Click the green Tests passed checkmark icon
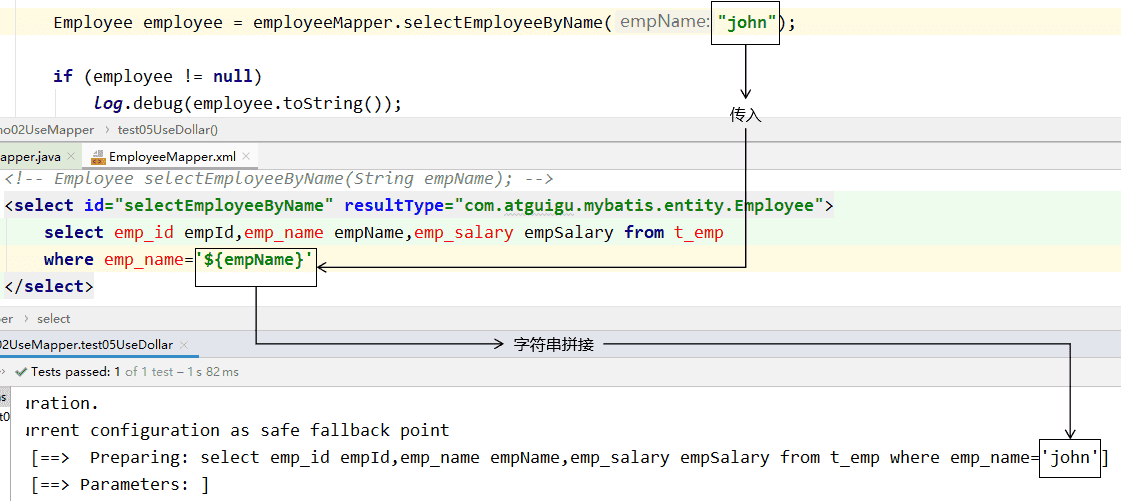The width and height of the screenshot is (1121, 501). (x=21, y=372)
